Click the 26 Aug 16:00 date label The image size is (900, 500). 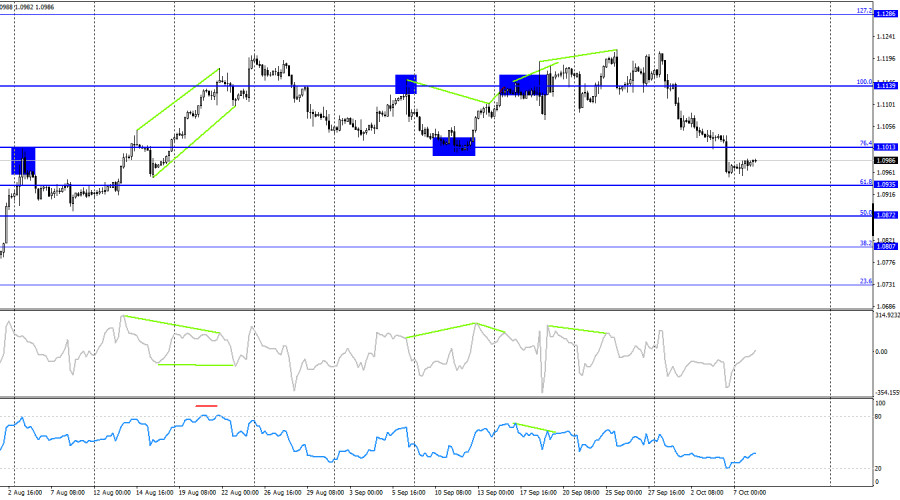coord(282,493)
